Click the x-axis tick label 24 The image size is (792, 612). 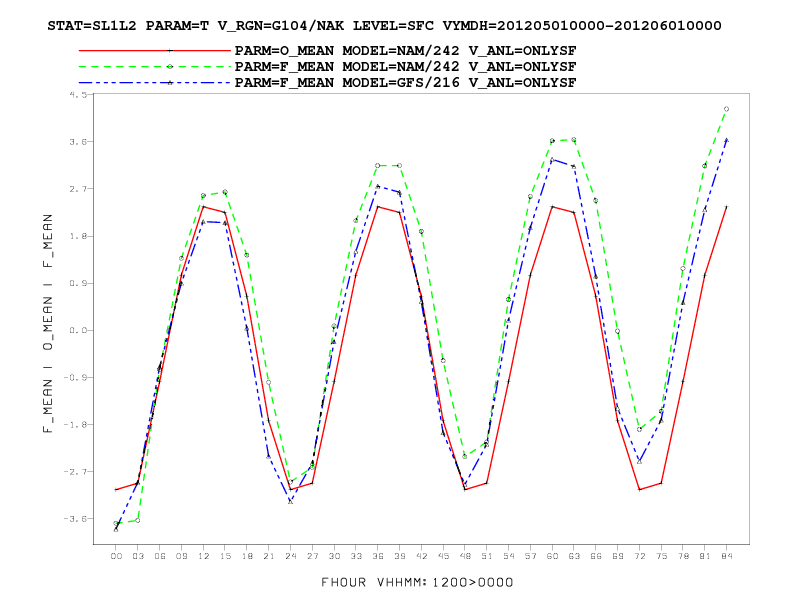[290, 556]
